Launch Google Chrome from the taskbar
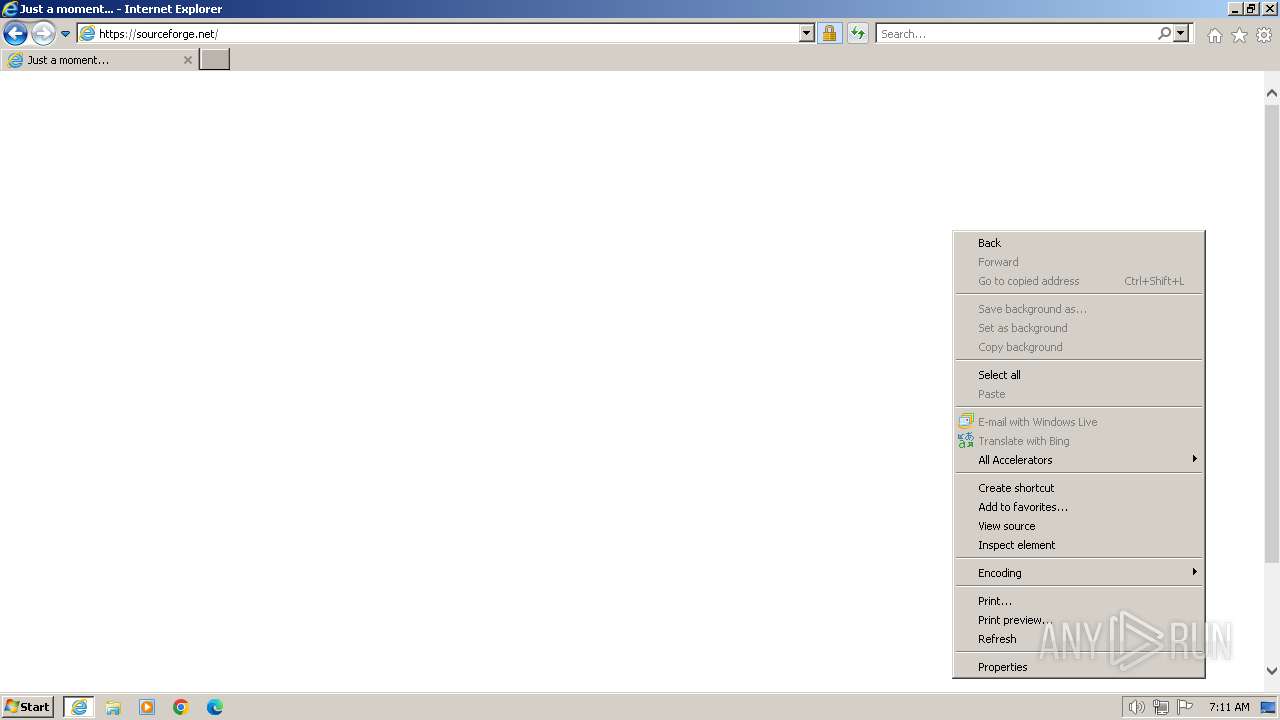 click(x=181, y=707)
